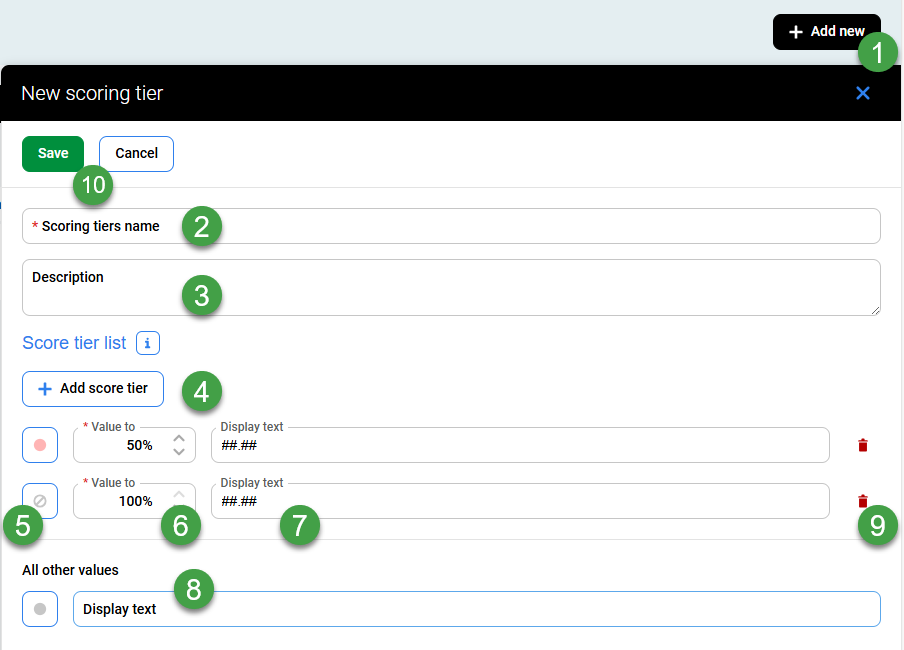Close the New scoring tier panel
This screenshot has width=904, height=650.
click(x=863, y=93)
